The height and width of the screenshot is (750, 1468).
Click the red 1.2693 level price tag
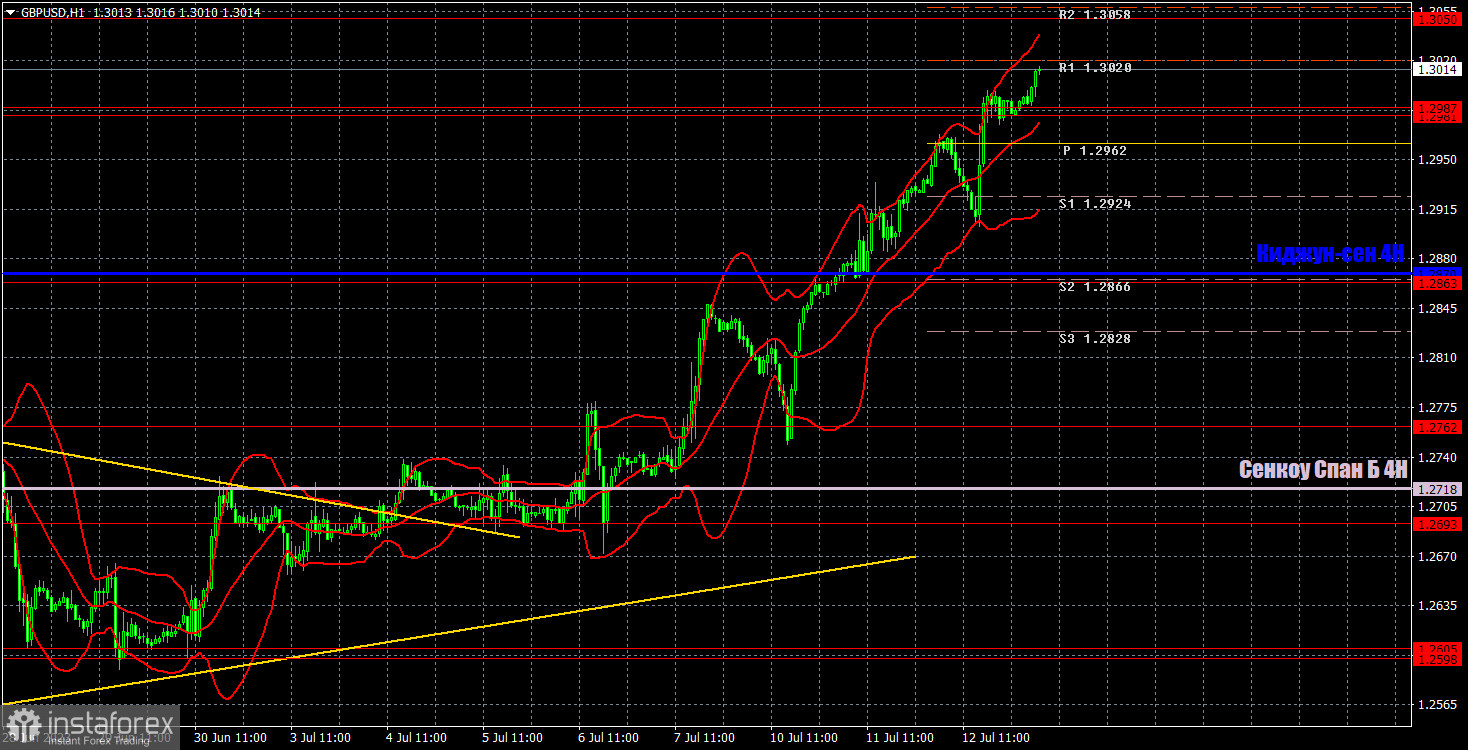pyautogui.click(x=1438, y=524)
